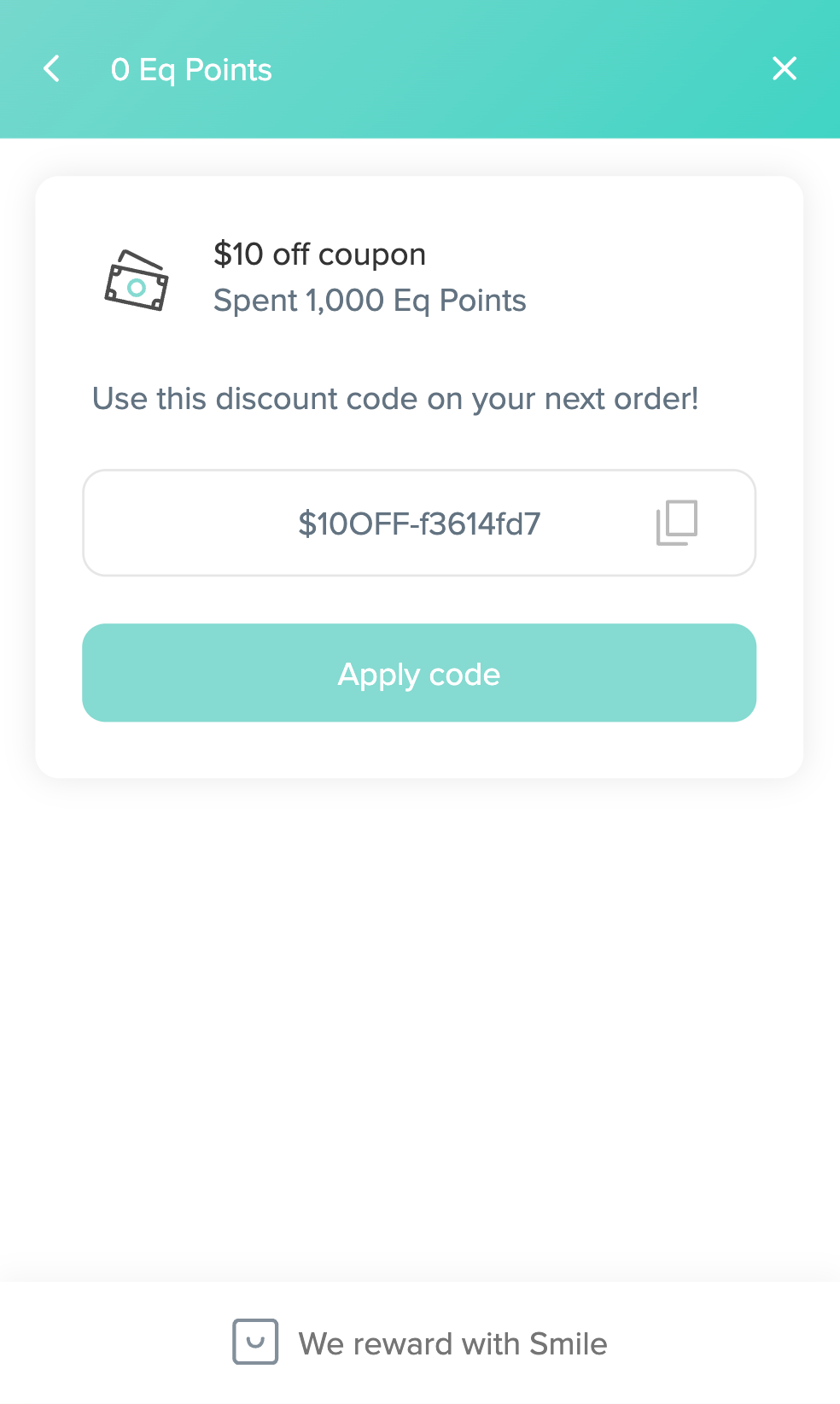
Task: Click the Spent 1,000 Eq Points text
Action: pyautogui.click(x=370, y=301)
